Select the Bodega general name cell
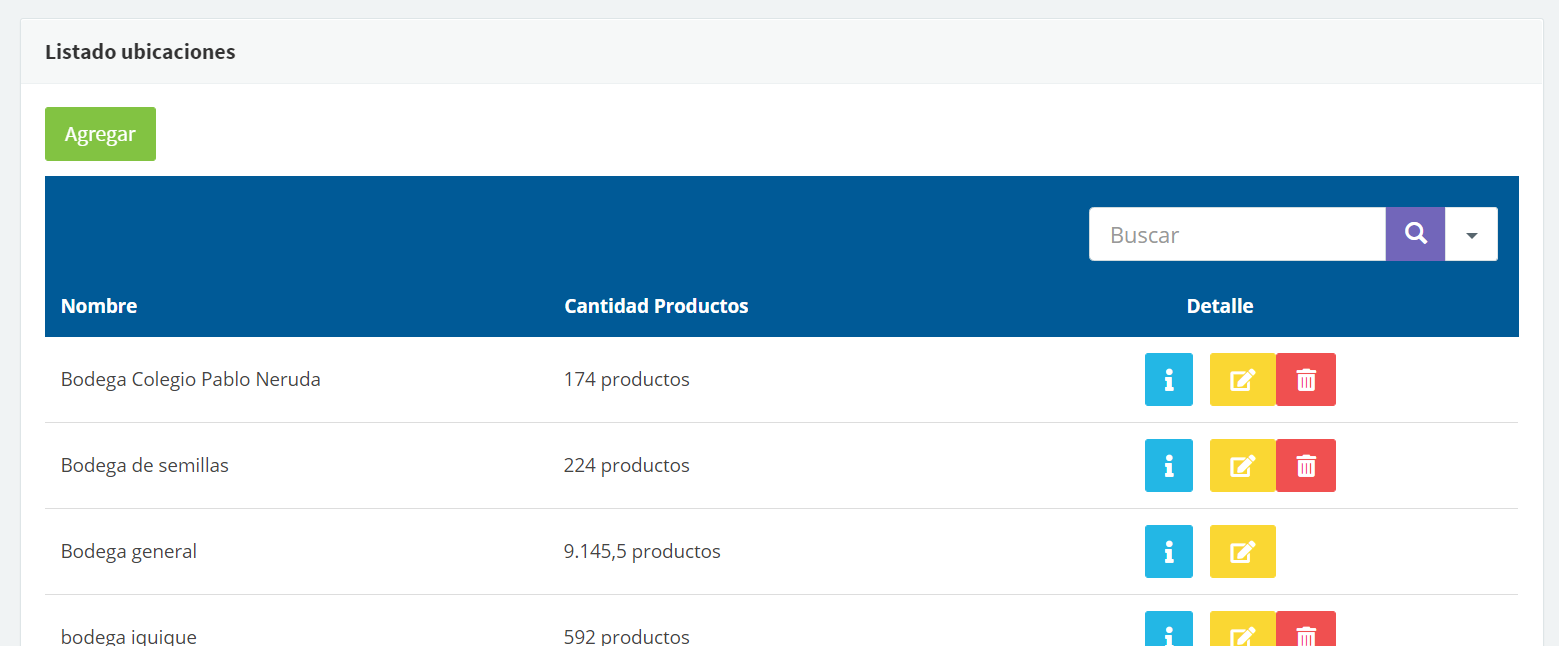Image resolution: width=1559 pixels, height=646 pixels. 129,552
